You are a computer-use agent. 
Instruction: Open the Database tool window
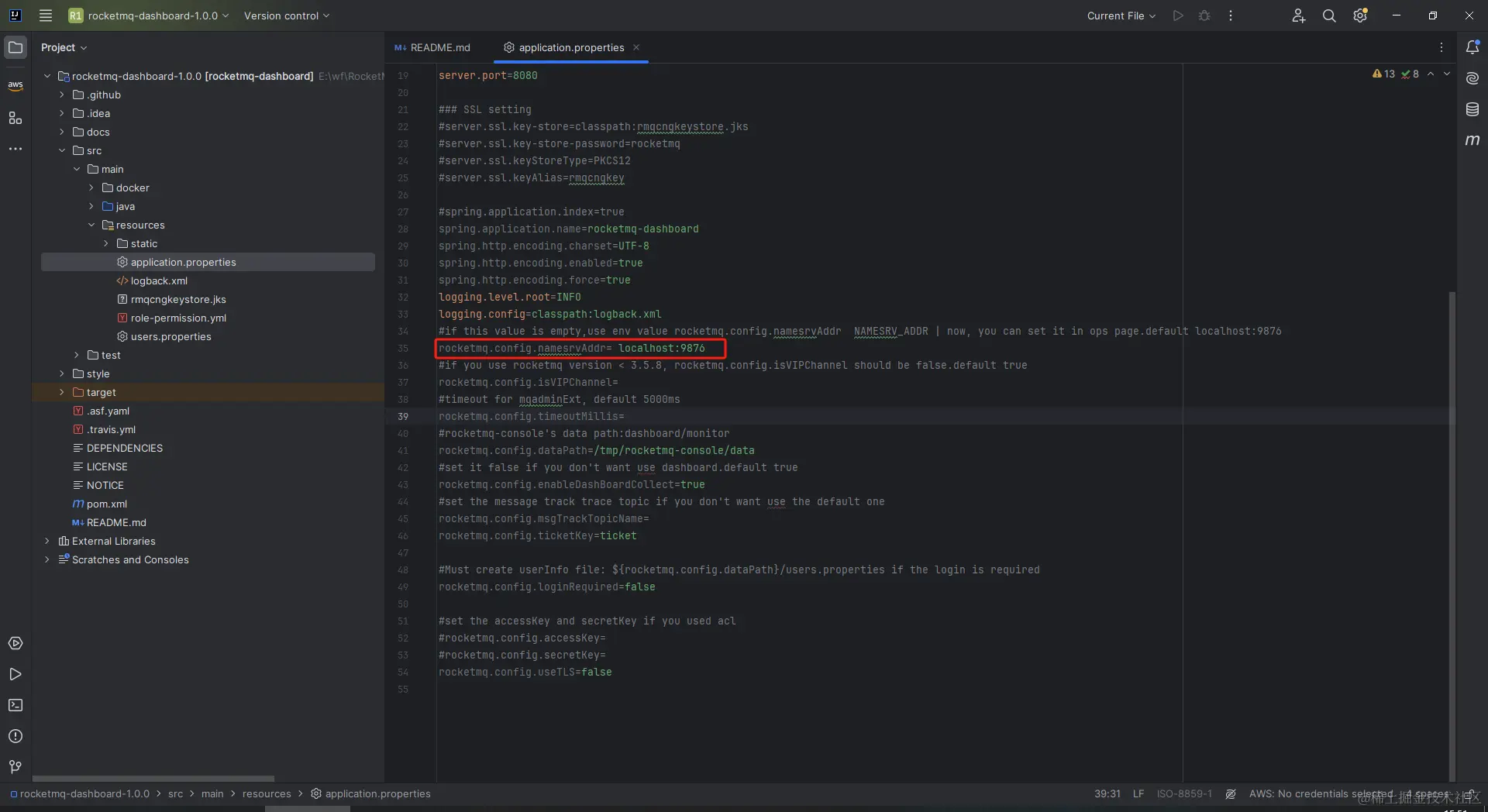1472,109
